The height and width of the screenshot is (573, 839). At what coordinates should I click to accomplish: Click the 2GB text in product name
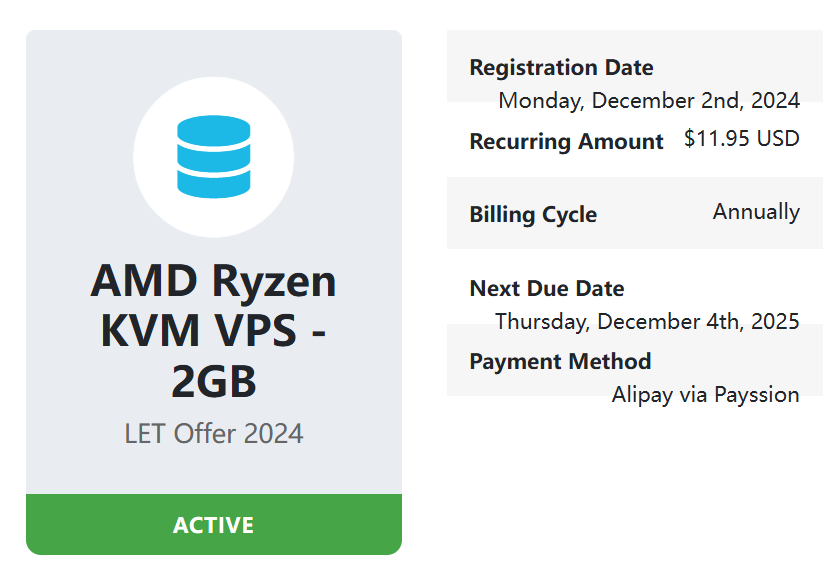213,380
